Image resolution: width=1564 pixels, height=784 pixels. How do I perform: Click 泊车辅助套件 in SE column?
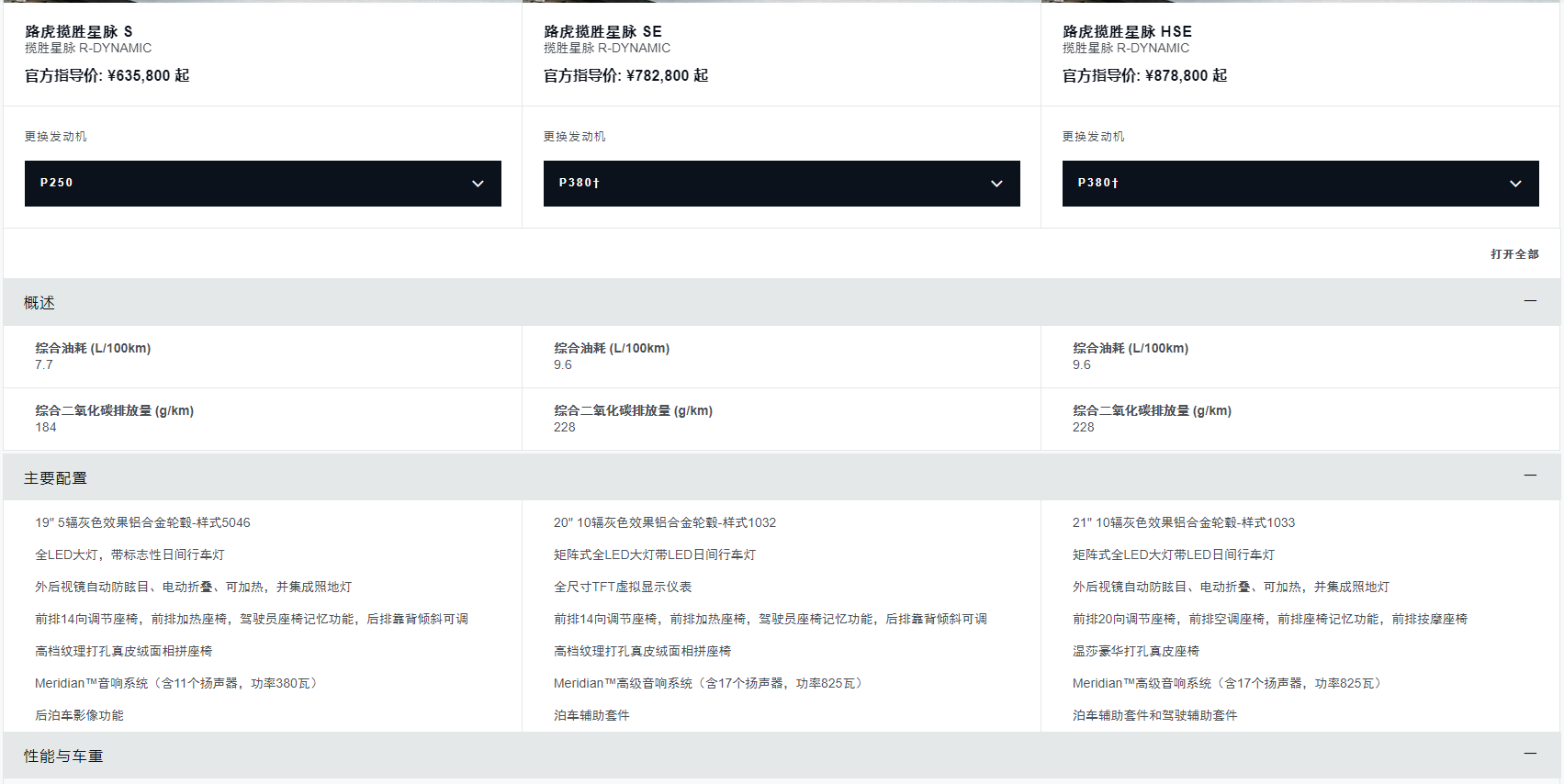(591, 715)
